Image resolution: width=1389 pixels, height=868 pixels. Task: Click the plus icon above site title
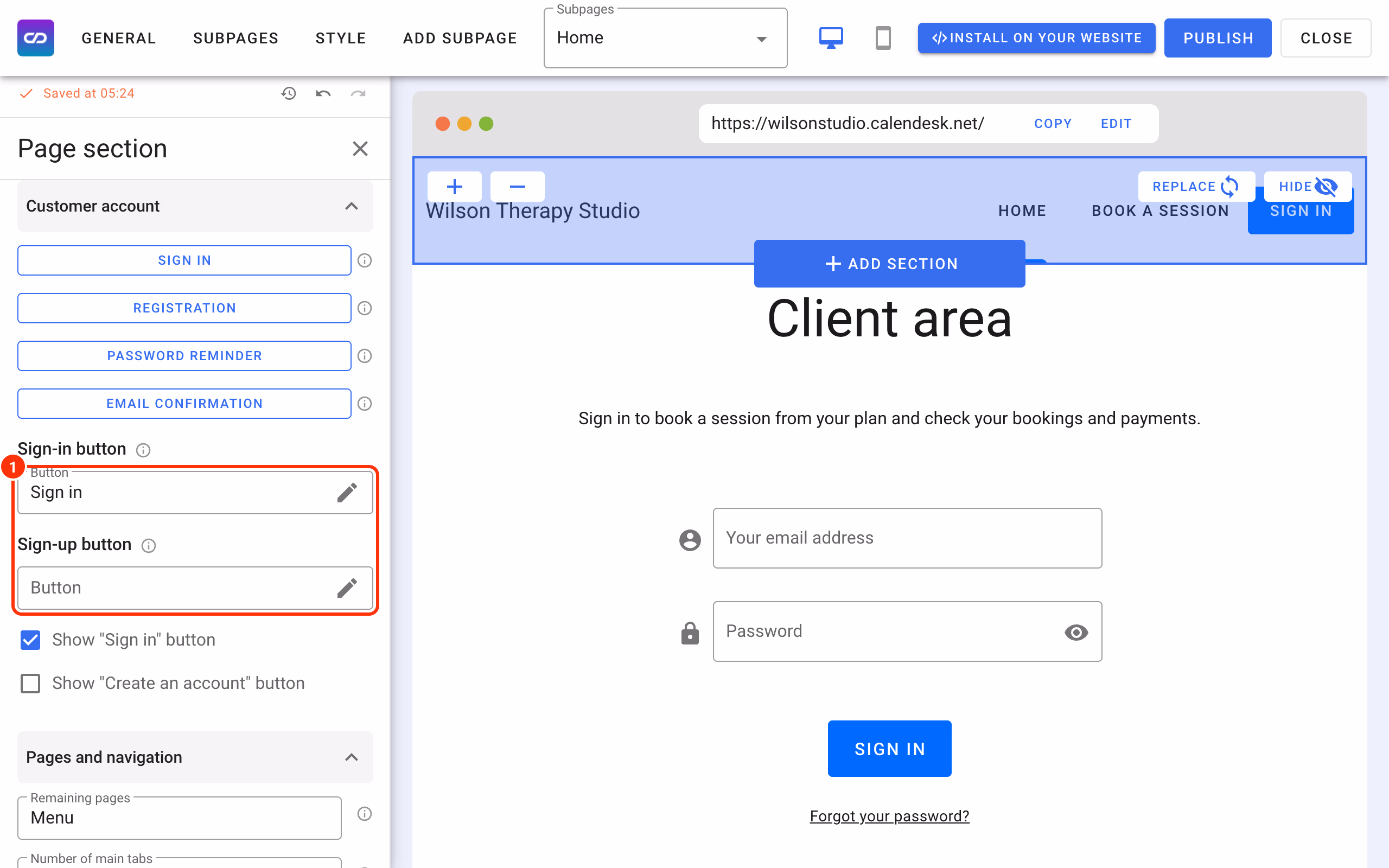(455, 187)
